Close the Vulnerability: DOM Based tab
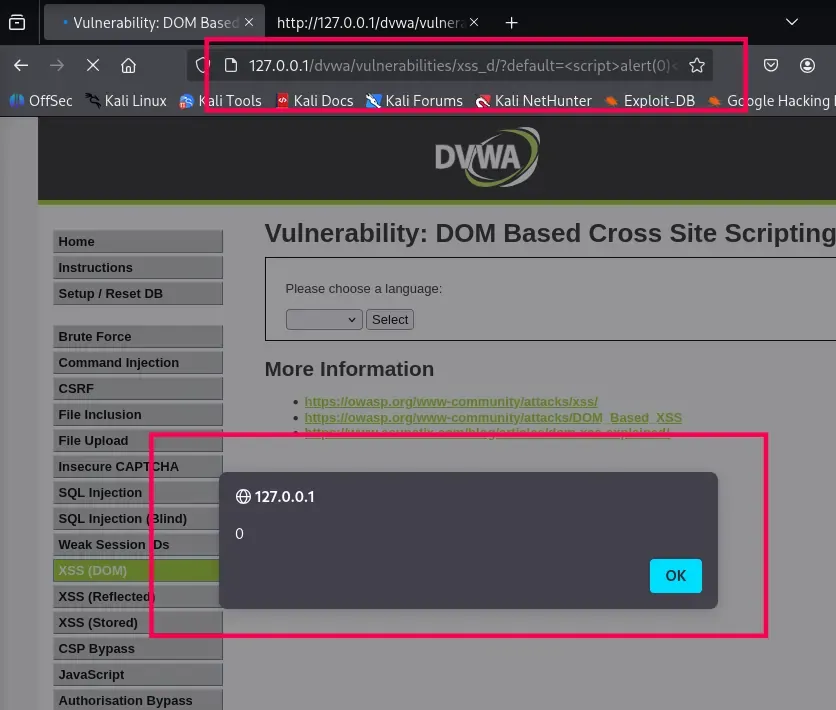This screenshot has width=836, height=710. [x=249, y=22]
